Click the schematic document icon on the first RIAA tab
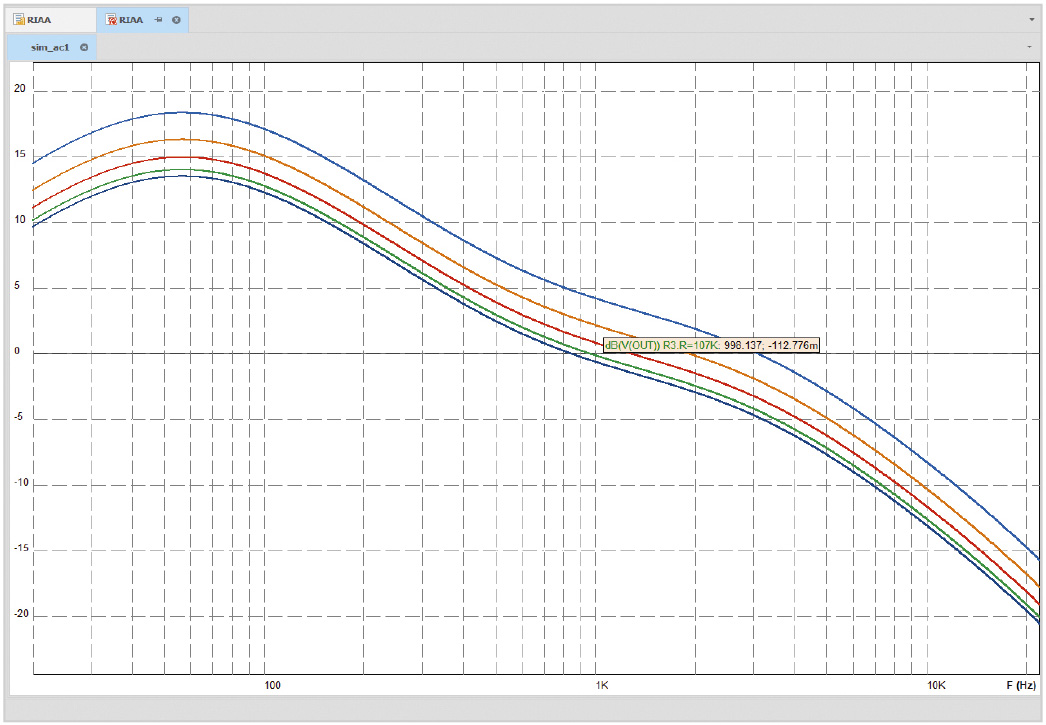This screenshot has width=1046, height=725. click(19, 20)
